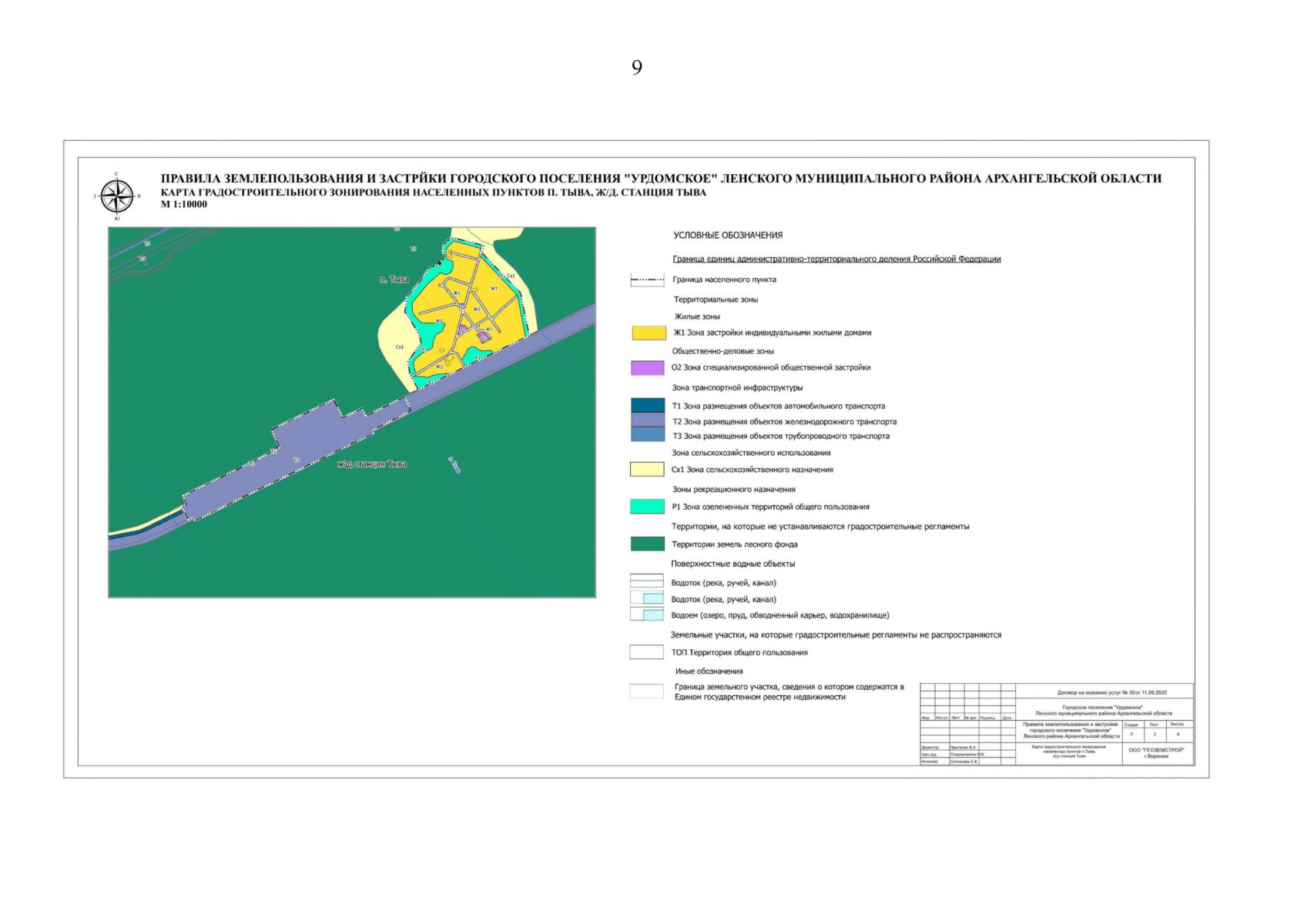Image resolution: width=1307 pixels, height=924 pixels.
Task: Click the compass rose icon beside the title
Action: coord(117,196)
